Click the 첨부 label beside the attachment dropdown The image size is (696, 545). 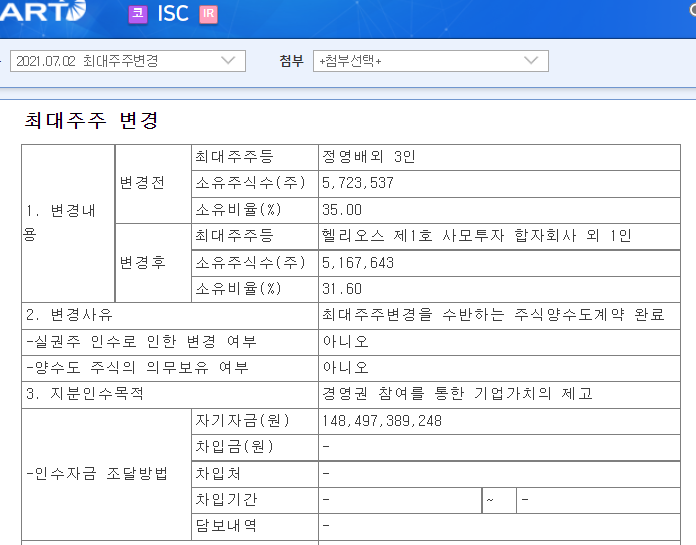pyautogui.click(x=291, y=61)
